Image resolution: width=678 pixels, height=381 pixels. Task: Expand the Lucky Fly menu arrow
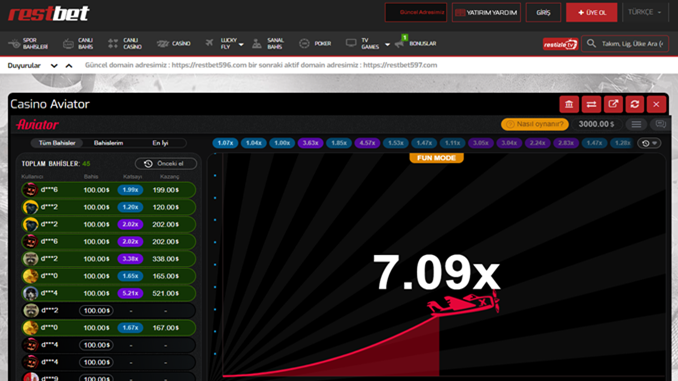point(241,44)
